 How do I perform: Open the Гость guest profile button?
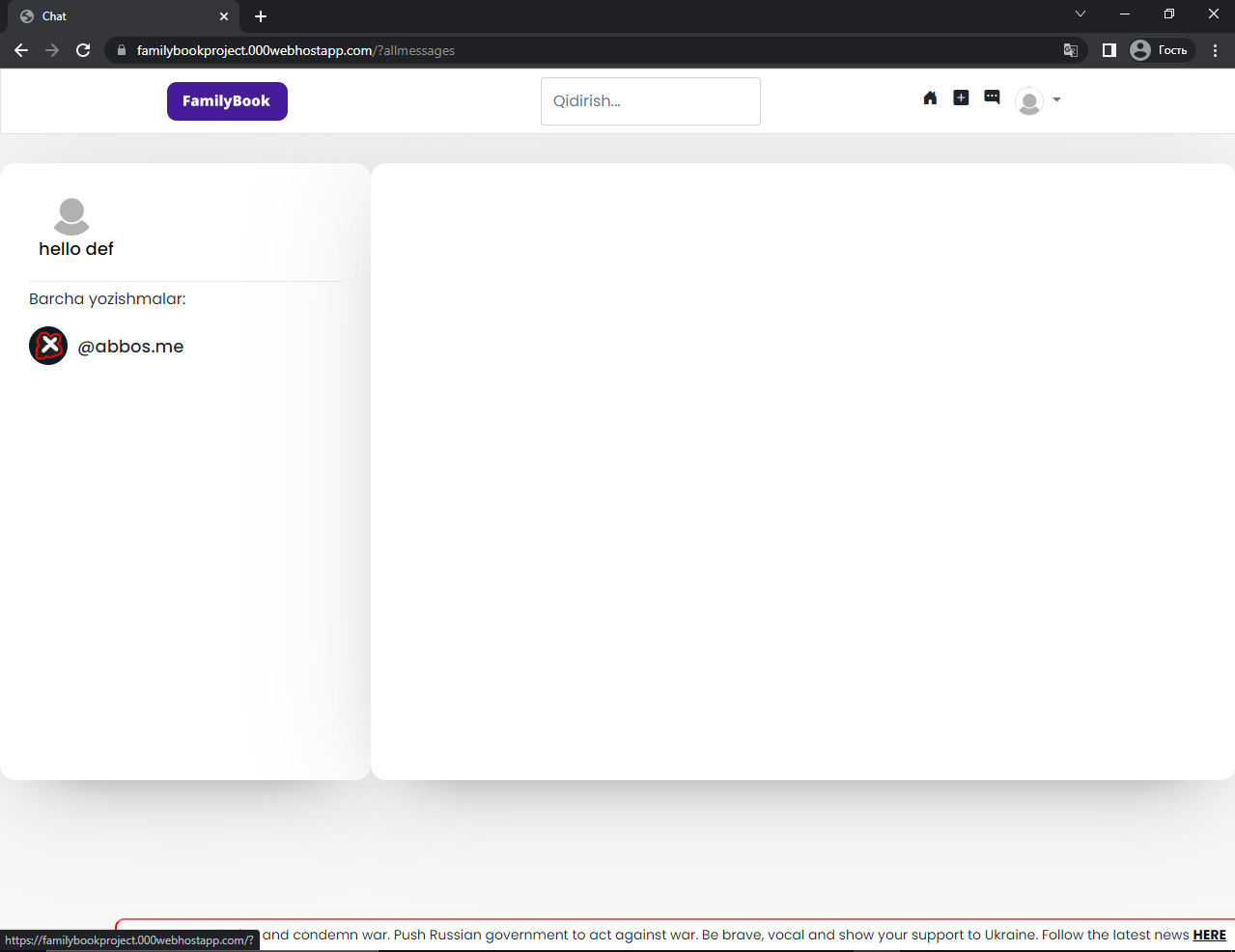pos(1161,50)
